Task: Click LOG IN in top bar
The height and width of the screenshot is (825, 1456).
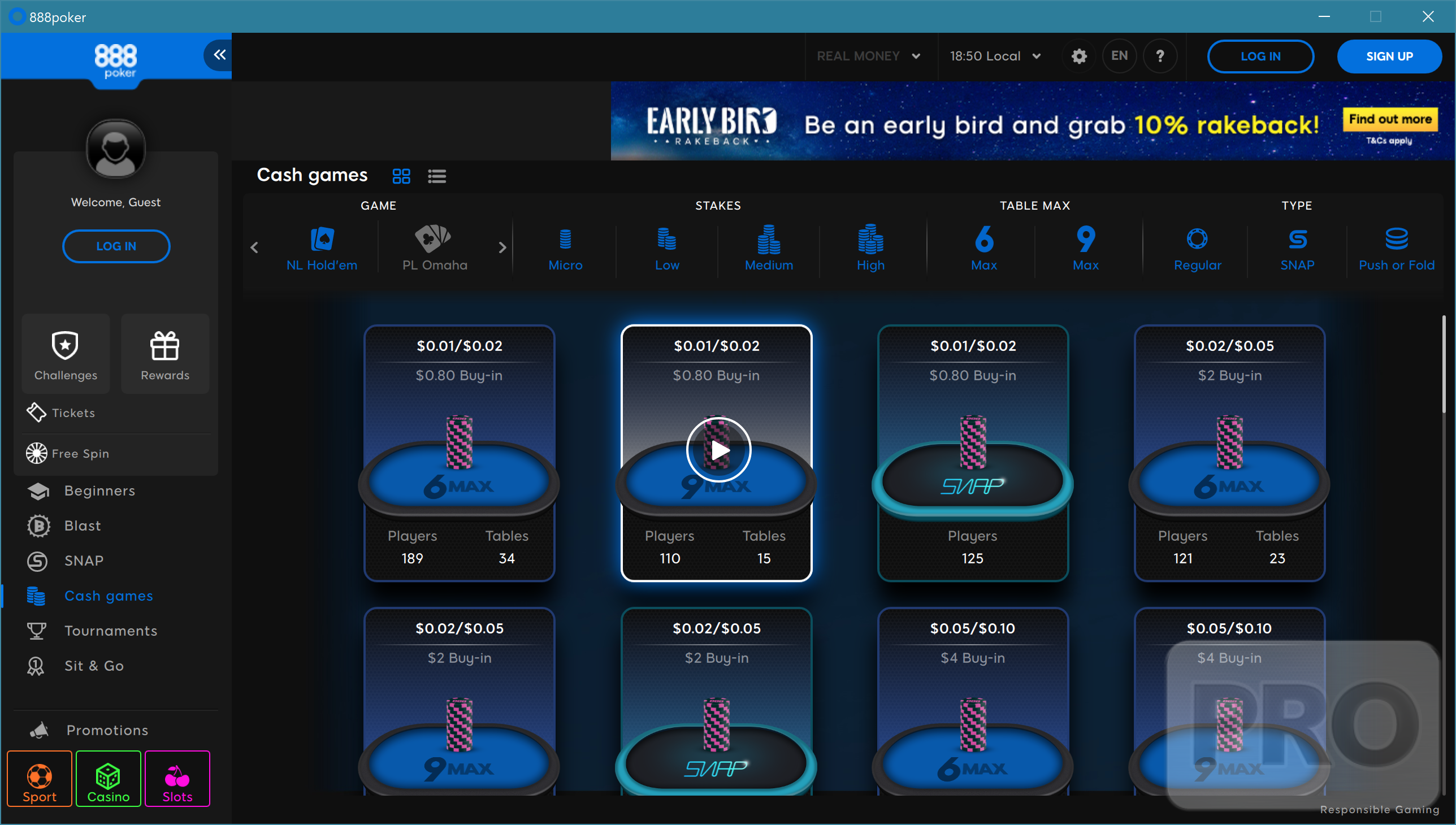Action: pyautogui.click(x=1260, y=56)
